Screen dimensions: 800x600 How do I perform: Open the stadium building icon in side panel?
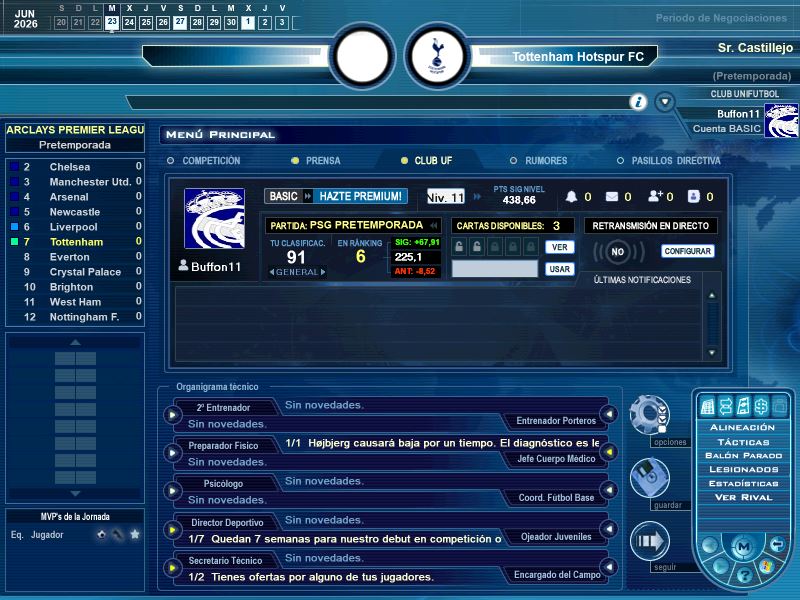[x=708, y=406]
